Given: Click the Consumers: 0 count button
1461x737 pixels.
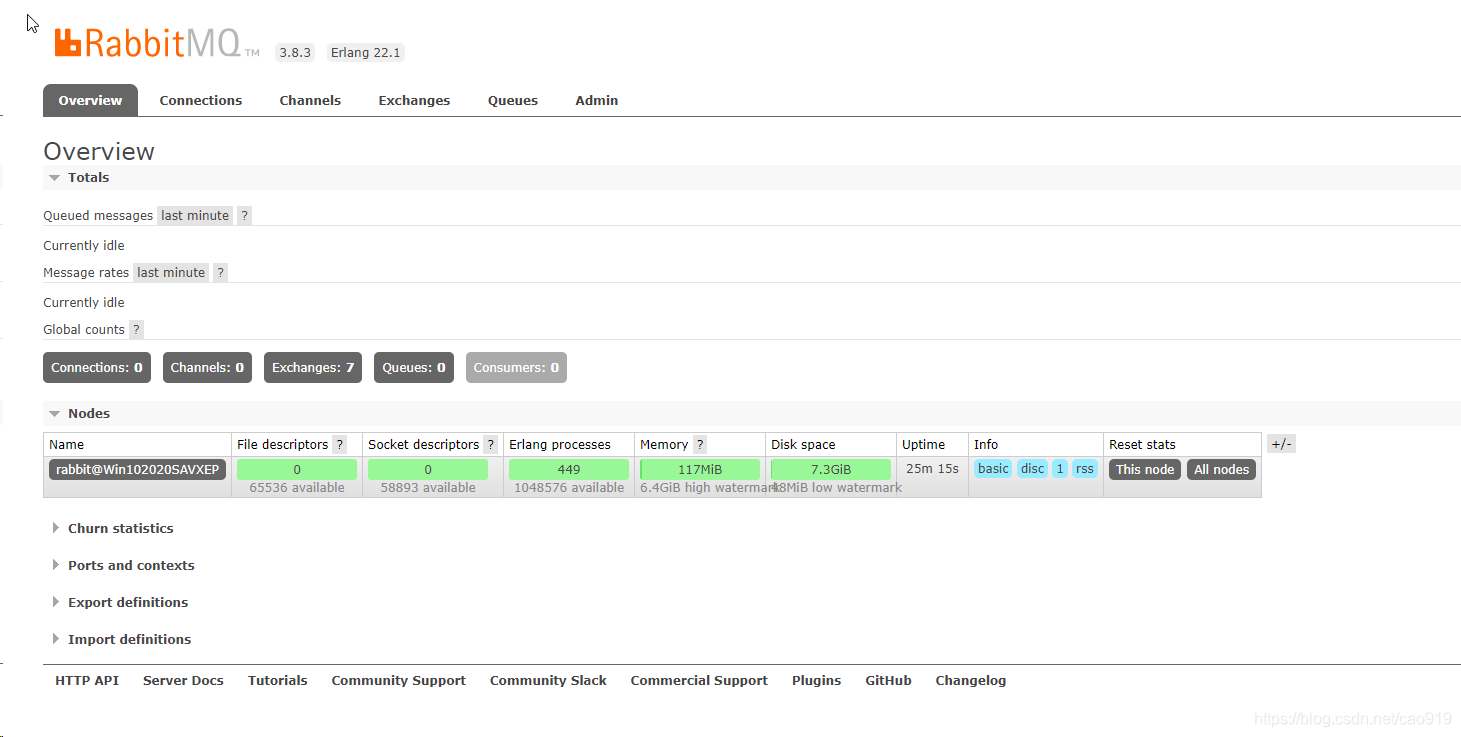Looking at the screenshot, I should coord(516,367).
